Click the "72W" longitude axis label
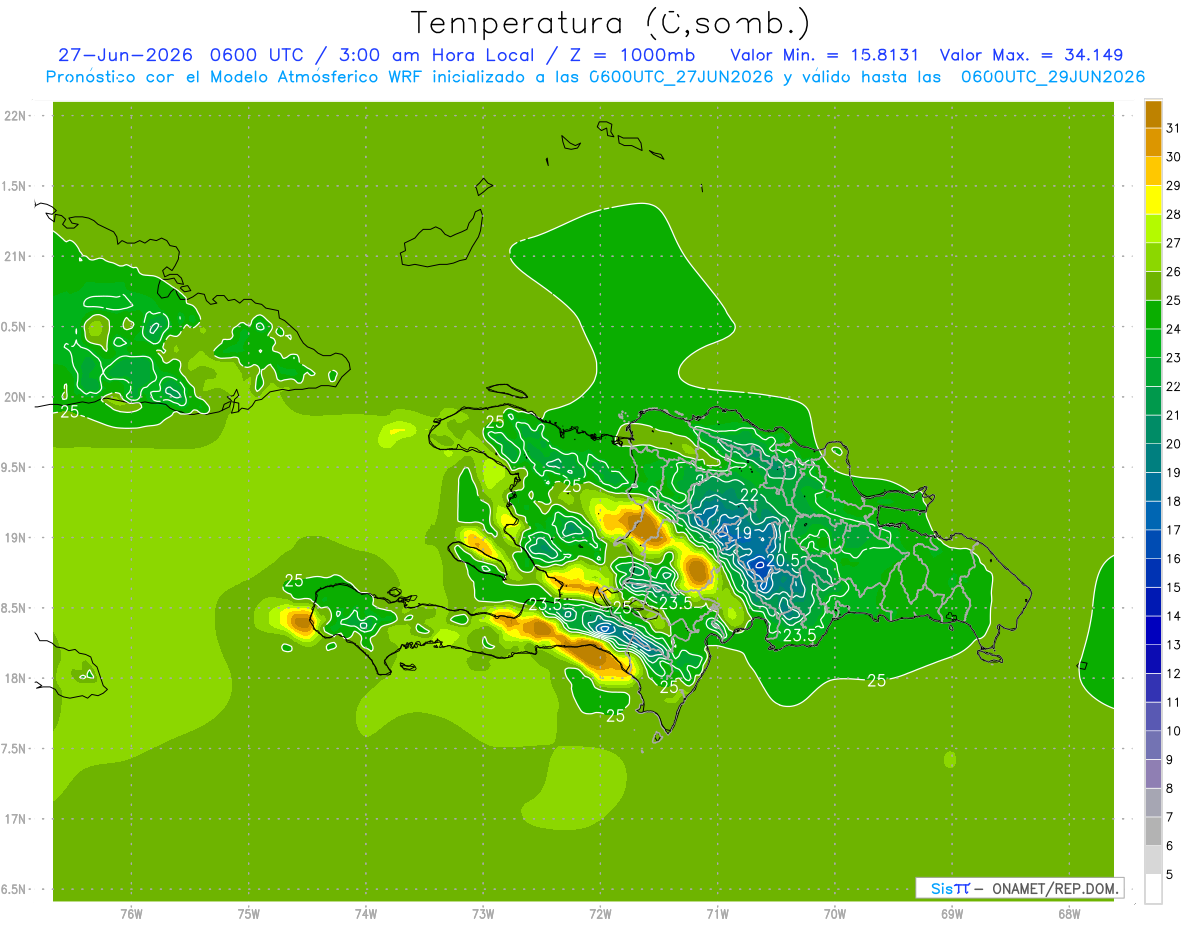The image size is (1200, 927). (x=600, y=913)
